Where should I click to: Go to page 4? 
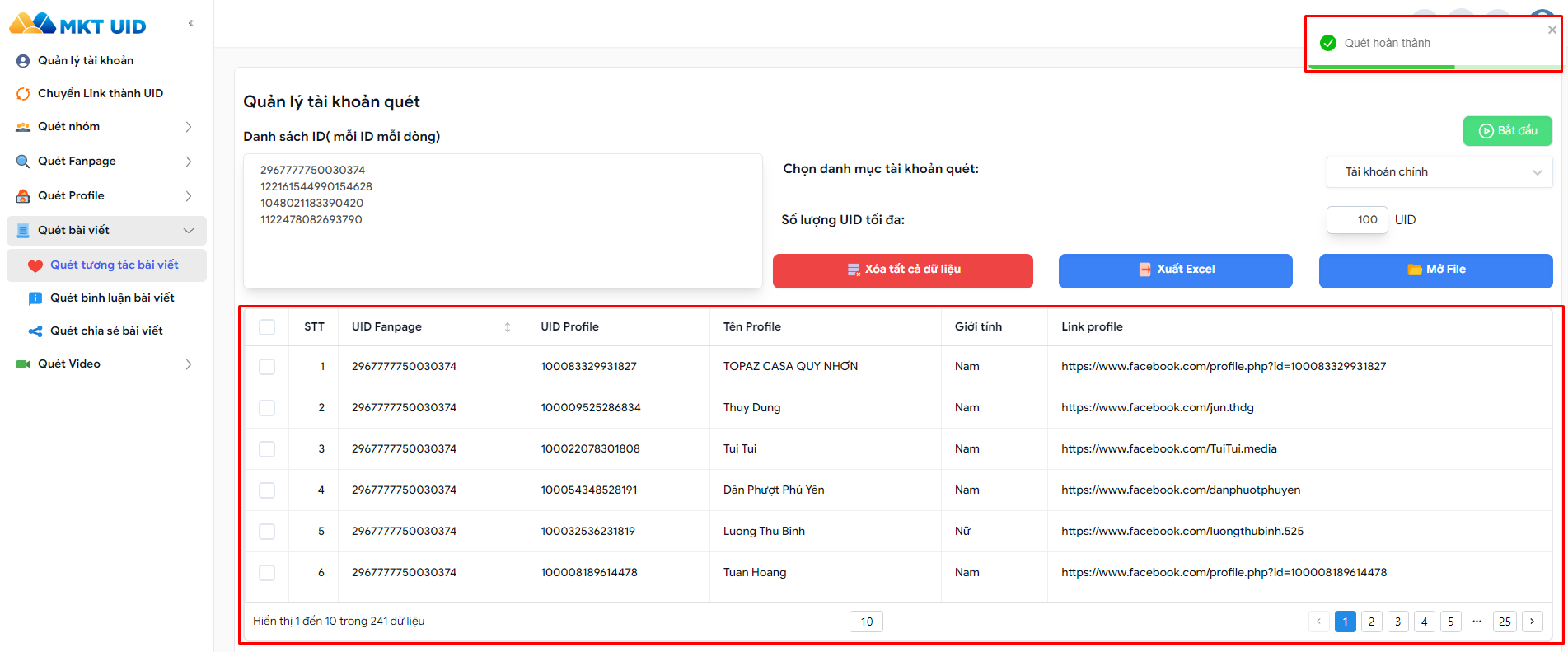1425,622
